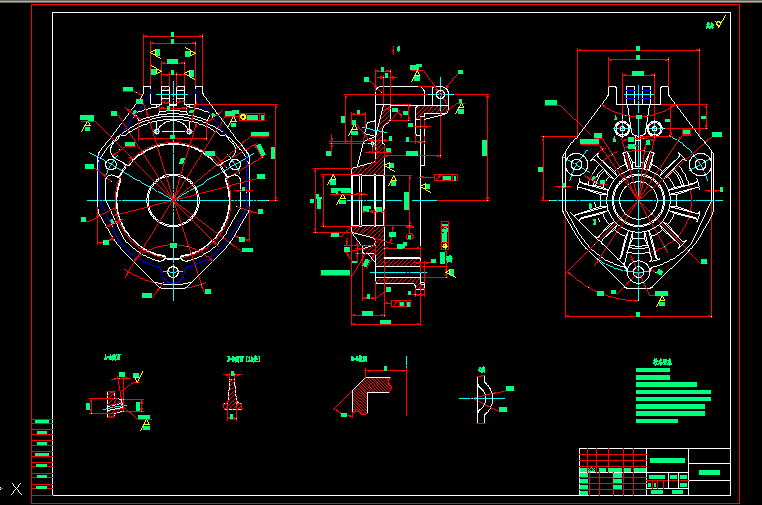This screenshot has height=505, width=762.
Task: Click the bottom mounting hole of right view
Action: pos(637,272)
